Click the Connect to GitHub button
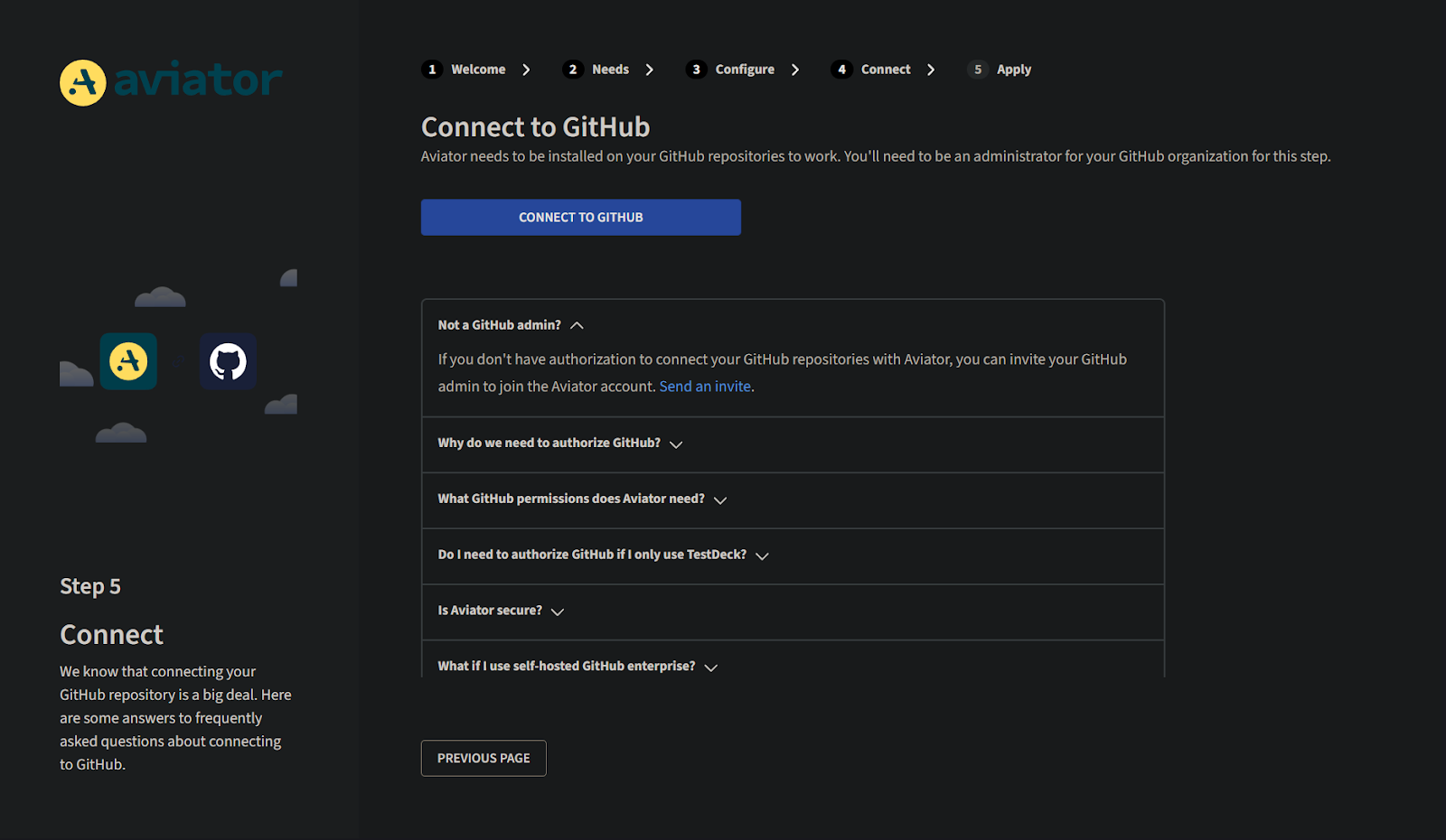The height and width of the screenshot is (840, 1446). coord(581,218)
